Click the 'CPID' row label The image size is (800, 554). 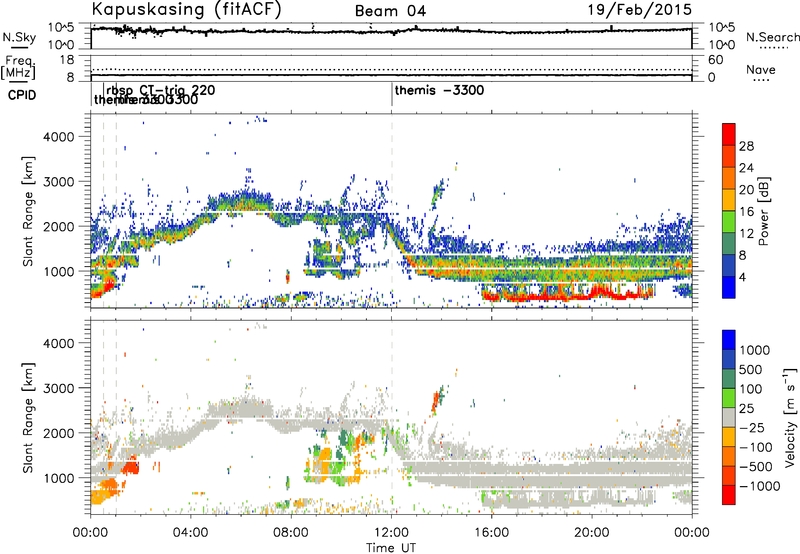22,95
